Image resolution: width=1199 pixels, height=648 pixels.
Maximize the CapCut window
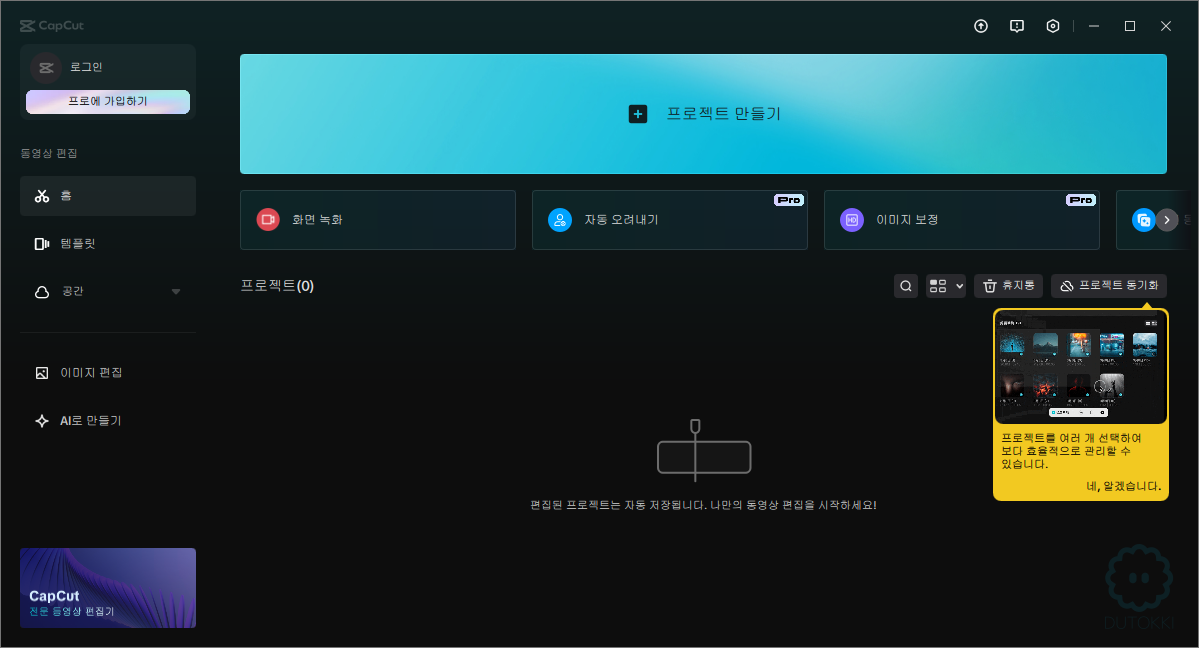tap(1130, 26)
